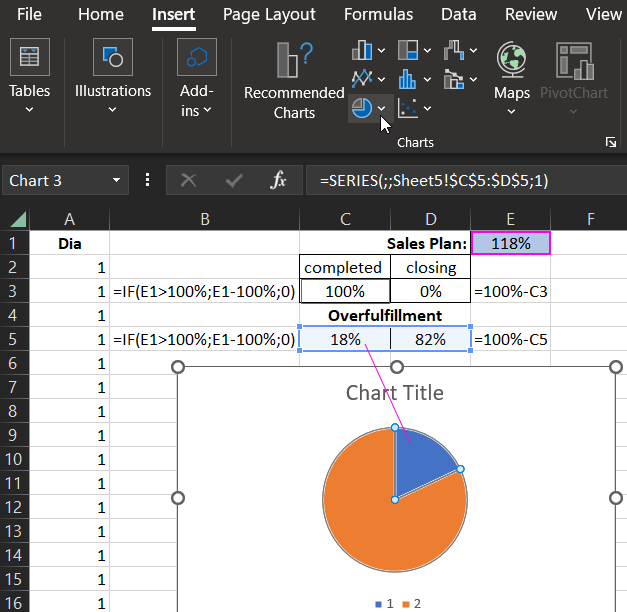
Task: Open the Charts group dialog launcher
Action: point(611,143)
